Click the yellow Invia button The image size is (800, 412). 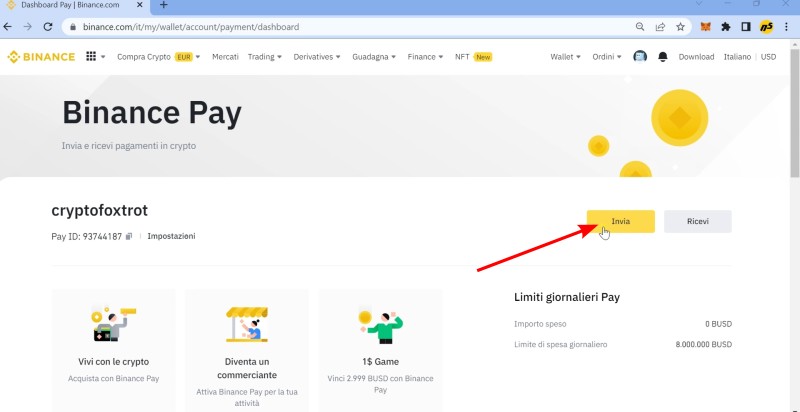coord(620,221)
